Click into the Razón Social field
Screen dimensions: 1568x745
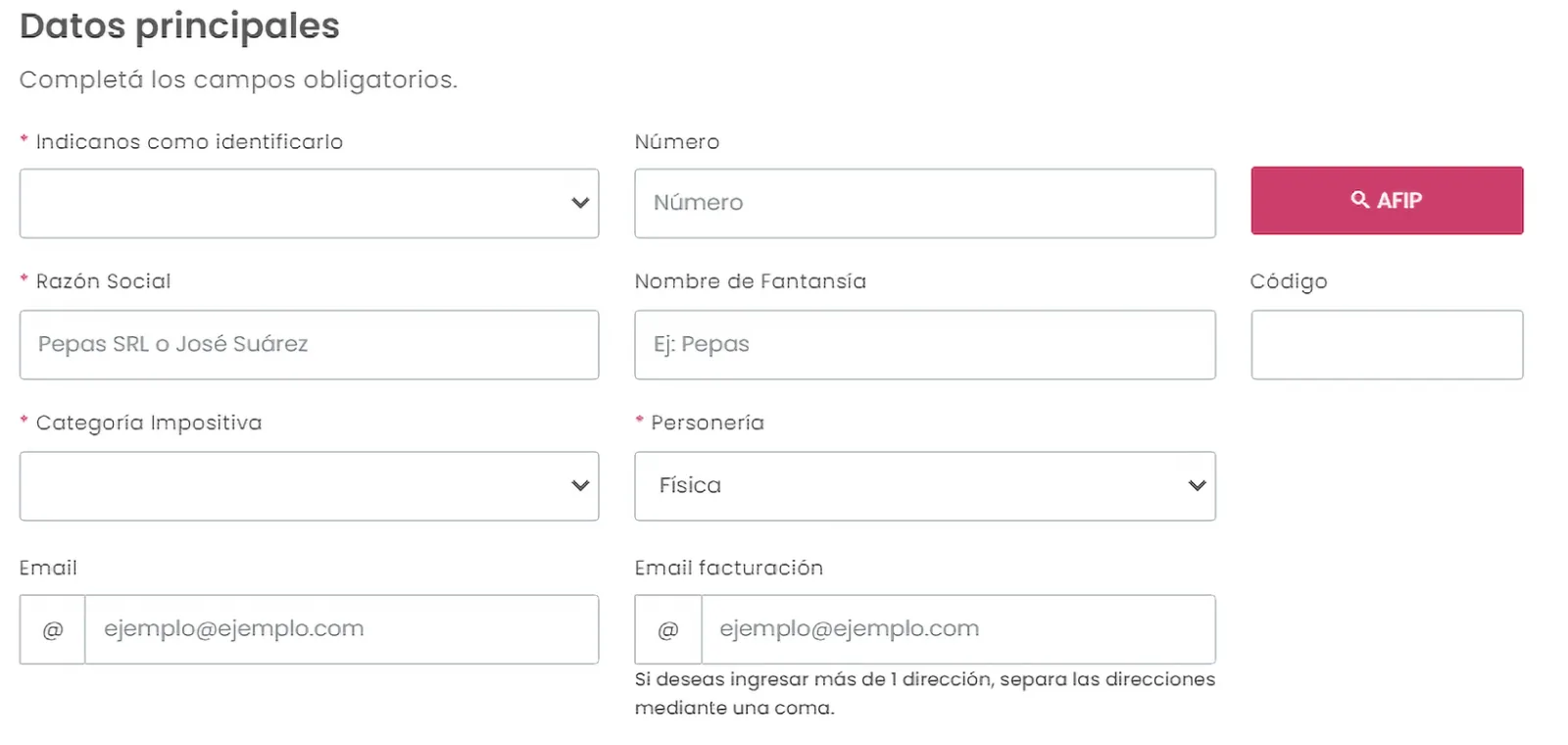[309, 345]
